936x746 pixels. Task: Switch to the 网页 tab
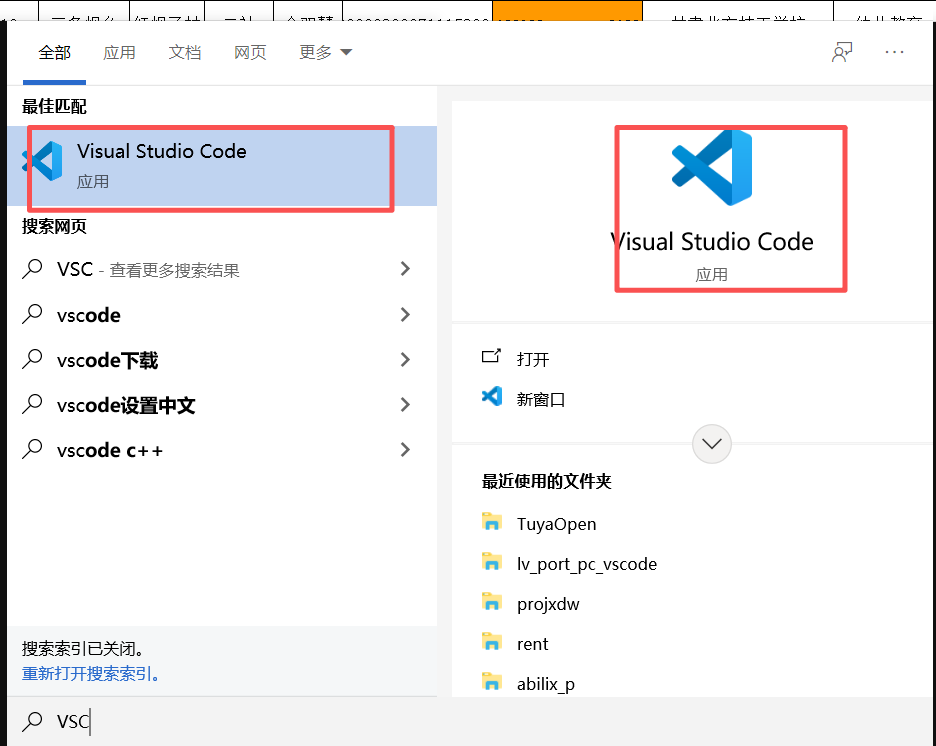point(250,53)
